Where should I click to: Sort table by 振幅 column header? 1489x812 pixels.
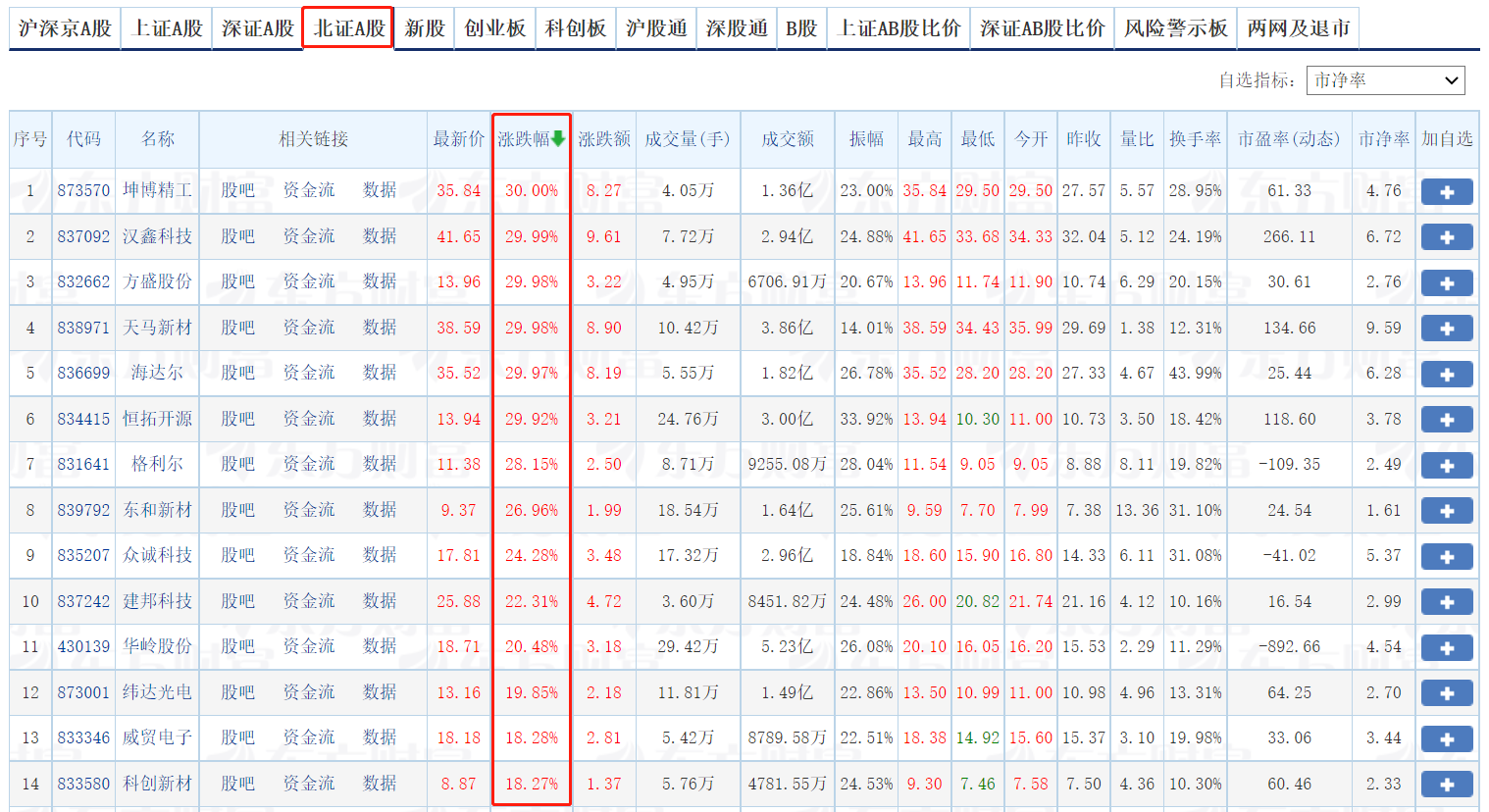pyautogui.click(x=866, y=139)
